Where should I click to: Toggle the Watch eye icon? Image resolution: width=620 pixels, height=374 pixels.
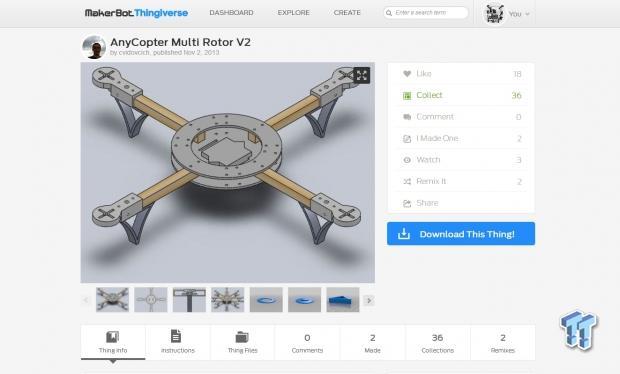coord(407,160)
